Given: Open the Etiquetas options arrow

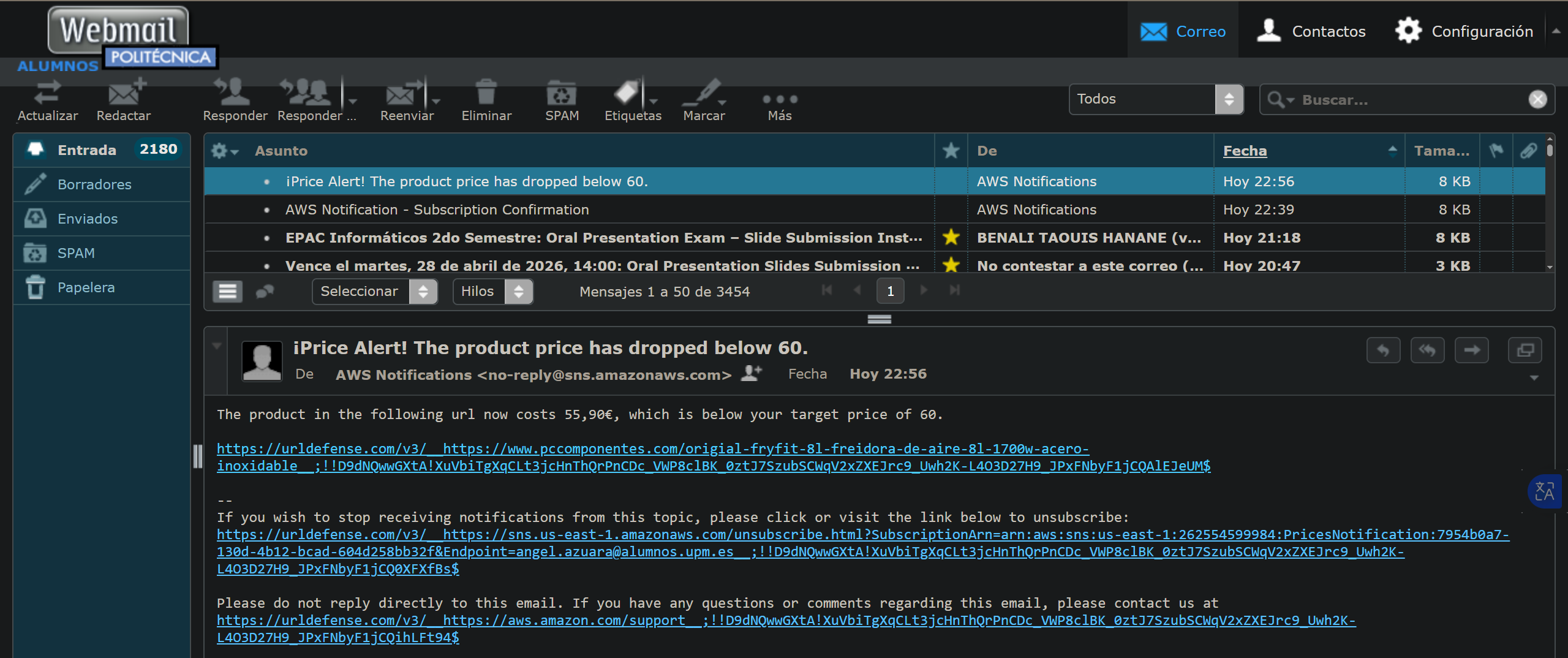Looking at the screenshot, I should [654, 101].
